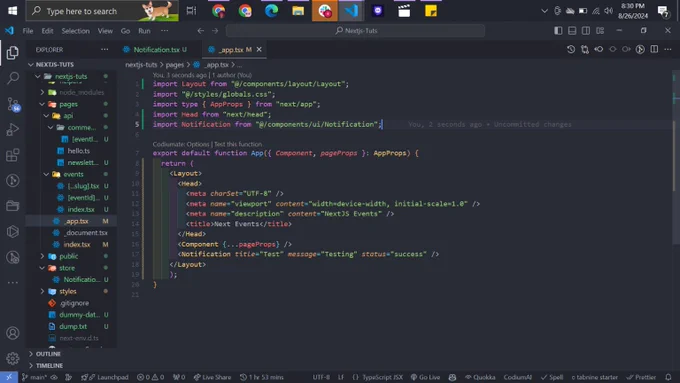The image size is (680, 383).
Task: Open notifications bell in status bar
Action: click(x=668, y=377)
